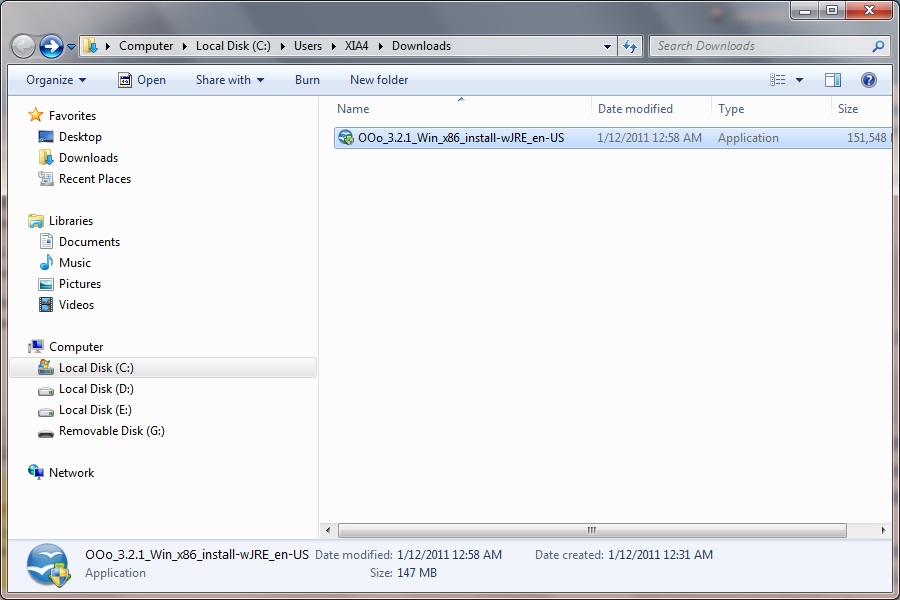Viewport: 900px width, 600px height.
Task: Select Favorites in the navigation pane
Action: click(72, 116)
